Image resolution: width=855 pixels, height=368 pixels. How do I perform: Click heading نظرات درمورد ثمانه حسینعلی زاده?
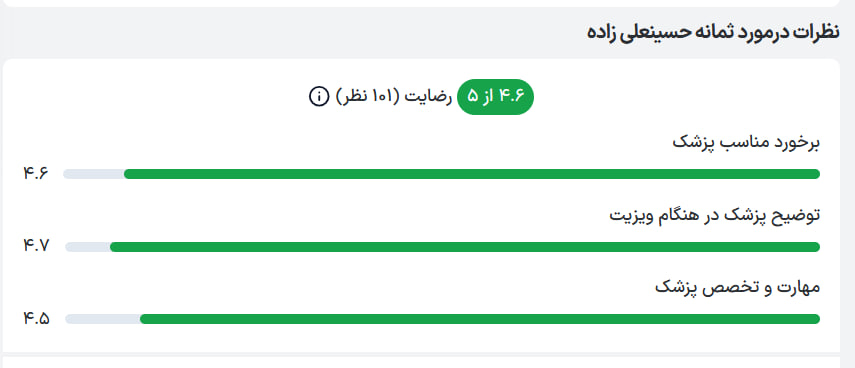(713, 32)
